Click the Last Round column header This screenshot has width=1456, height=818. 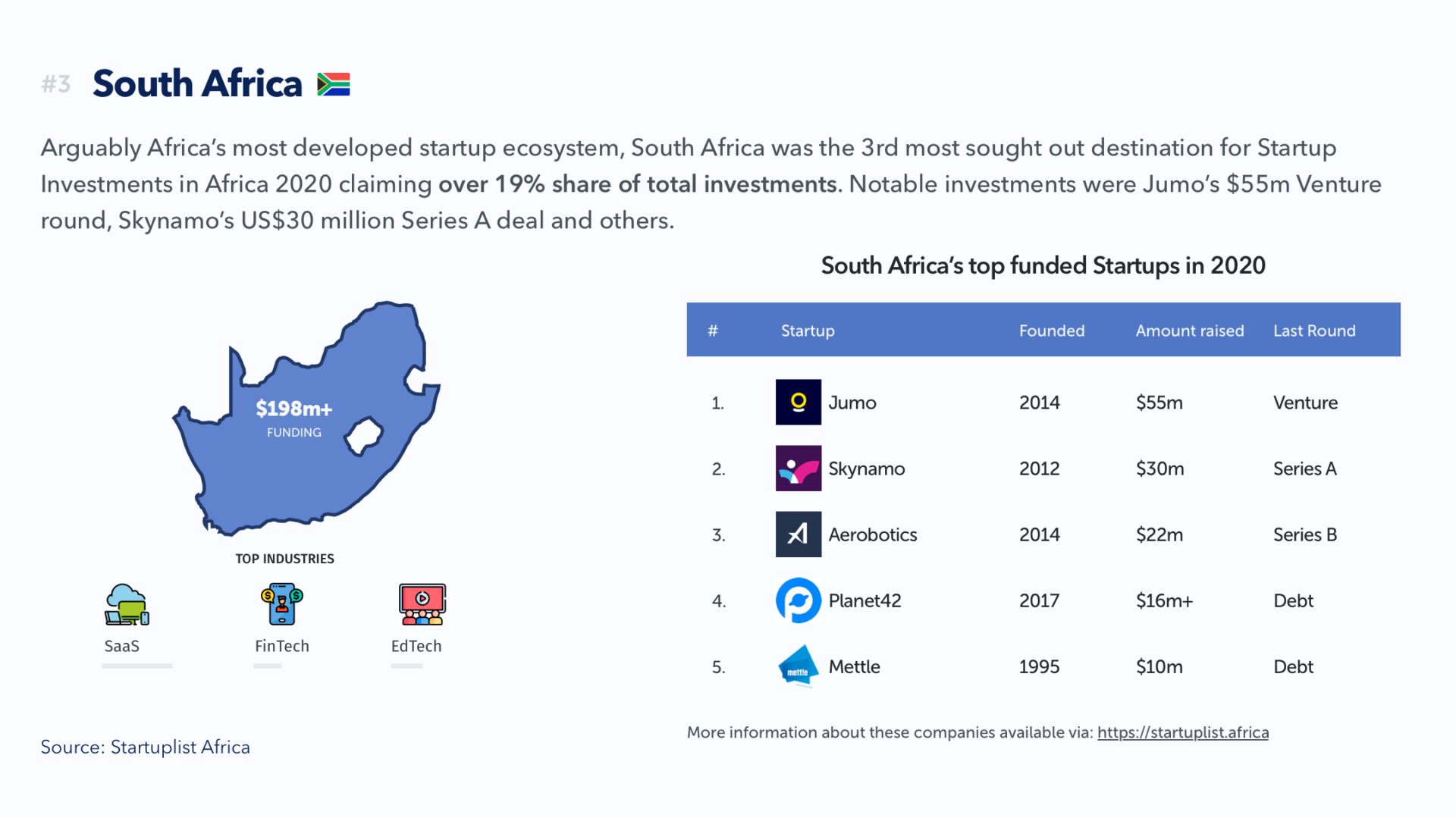1314,331
